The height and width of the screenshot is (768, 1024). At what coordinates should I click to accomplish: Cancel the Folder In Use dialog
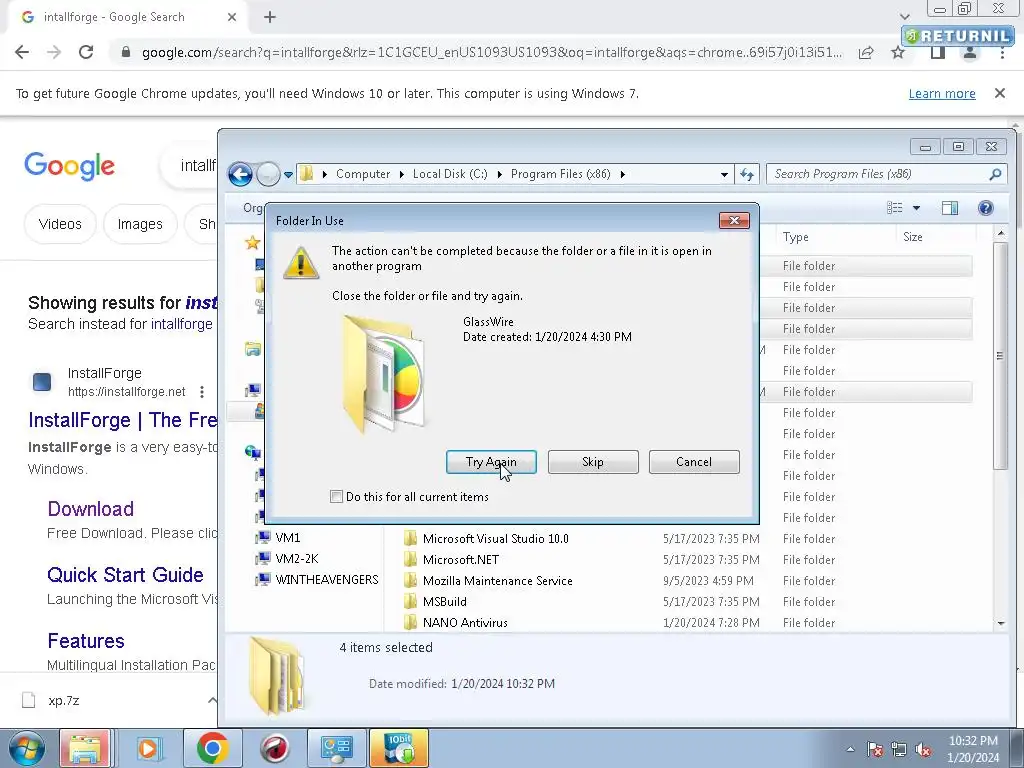pos(694,462)
